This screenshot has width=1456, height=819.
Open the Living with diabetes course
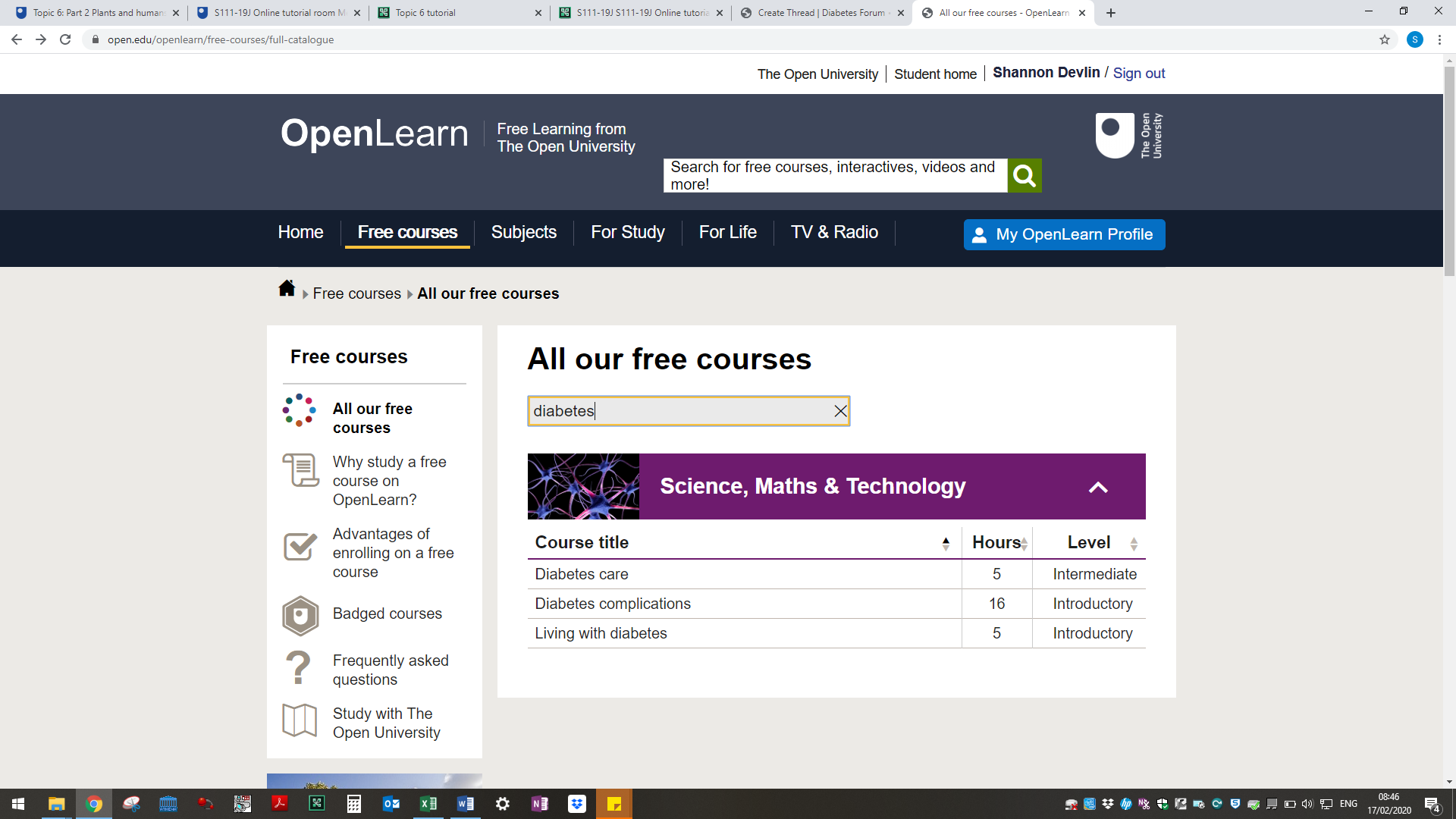601,634
